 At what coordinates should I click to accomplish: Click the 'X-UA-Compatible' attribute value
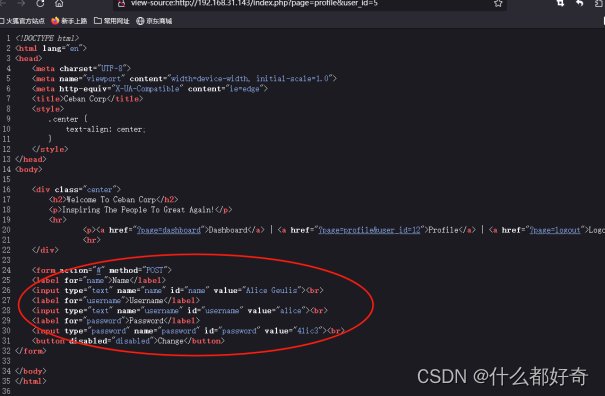(x=147, y=89)
